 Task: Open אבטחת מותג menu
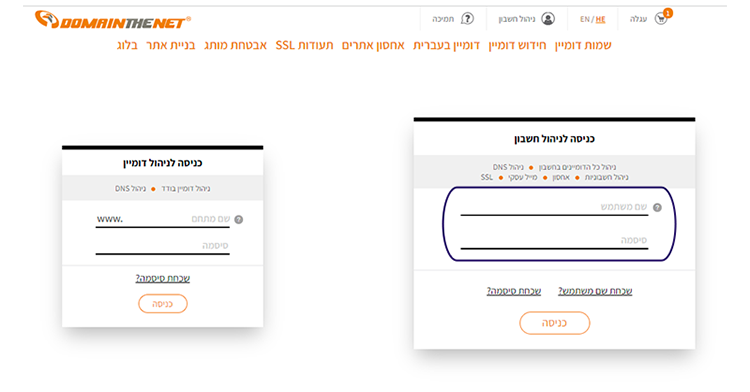(x=235, y=45)
